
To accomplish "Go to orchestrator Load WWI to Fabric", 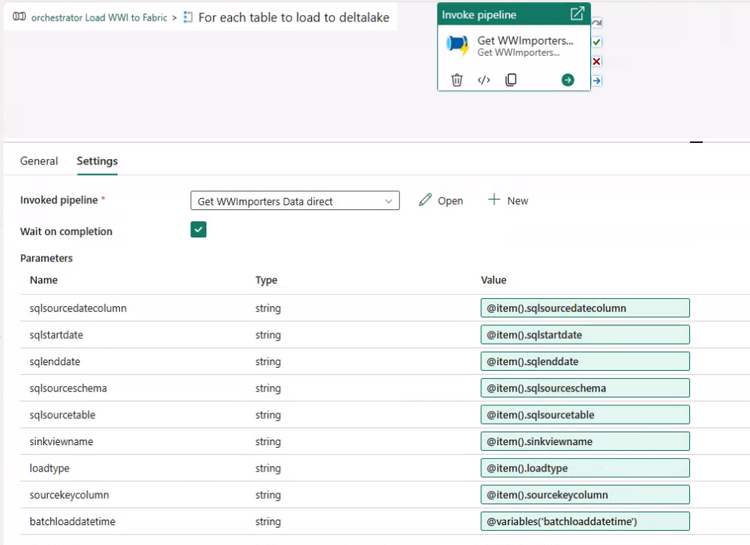I will point(99,18).
